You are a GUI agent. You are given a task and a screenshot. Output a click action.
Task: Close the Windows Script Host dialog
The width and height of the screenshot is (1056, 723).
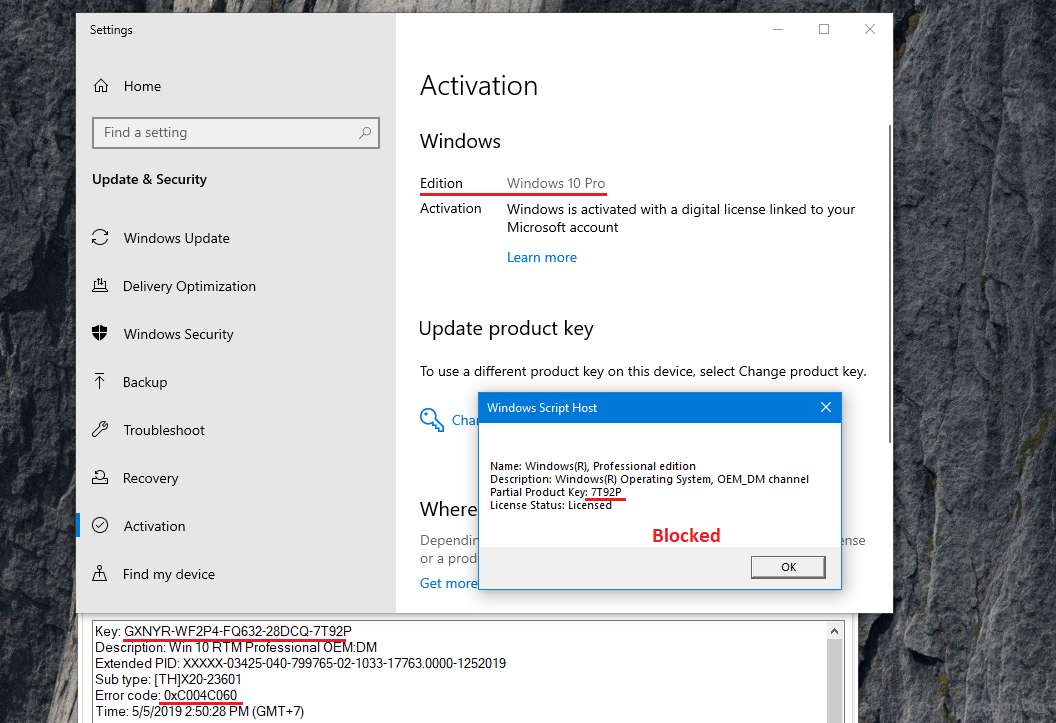[826, 407]
